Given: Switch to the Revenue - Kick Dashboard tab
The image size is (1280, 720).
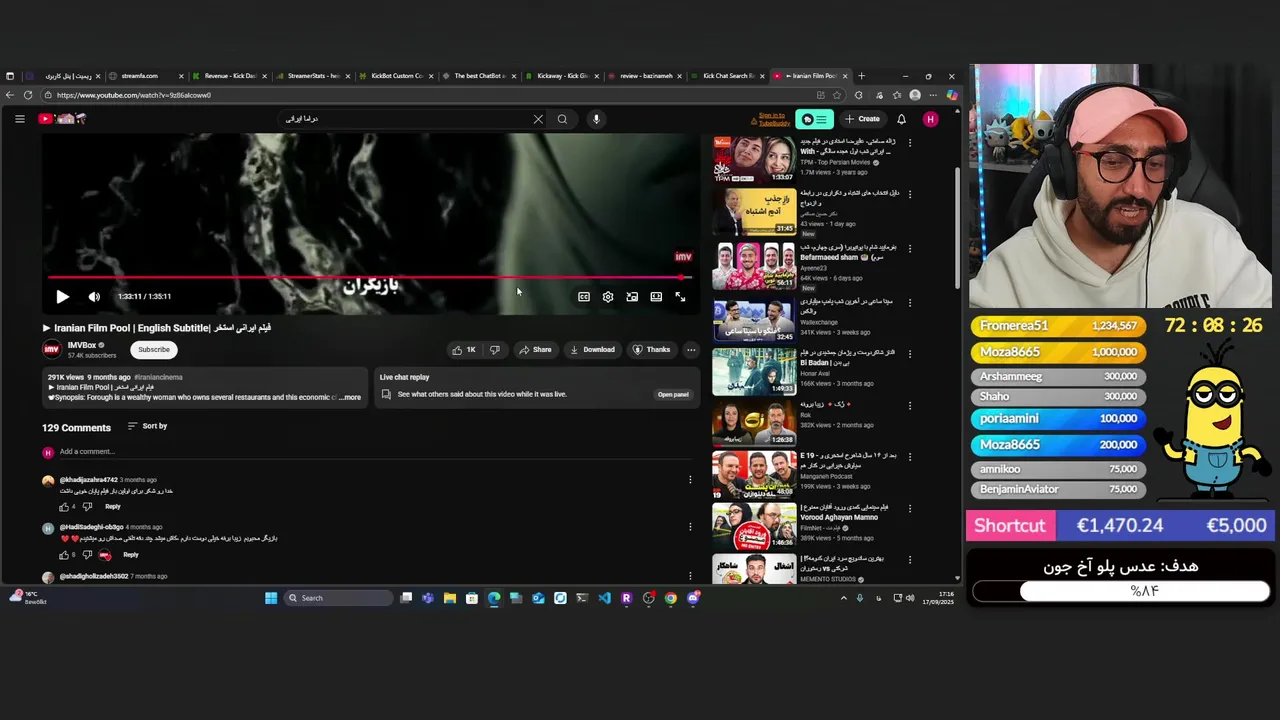Looking at the screenshot, I should coord(230,76).
